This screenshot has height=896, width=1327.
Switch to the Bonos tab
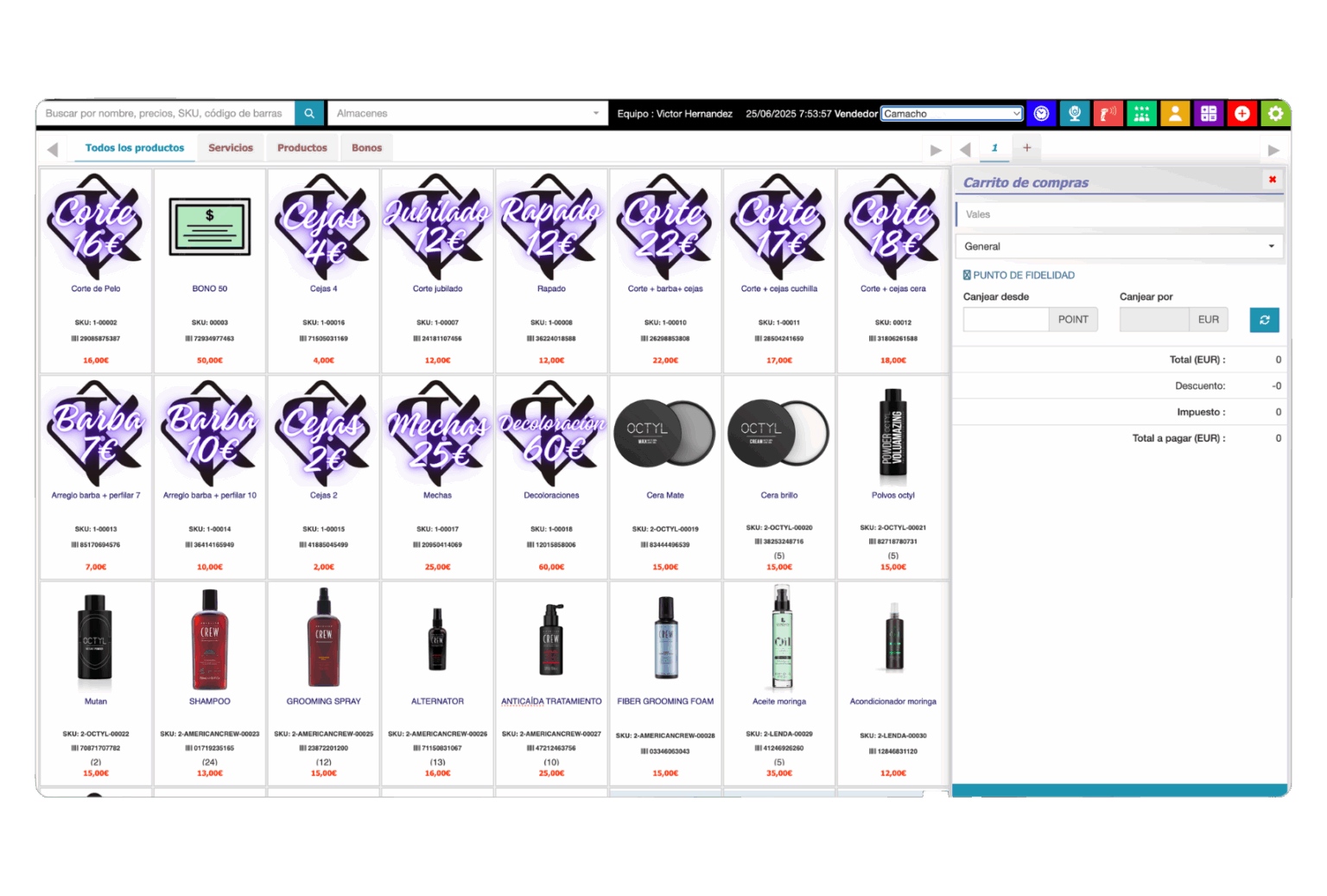pos(366,148)
